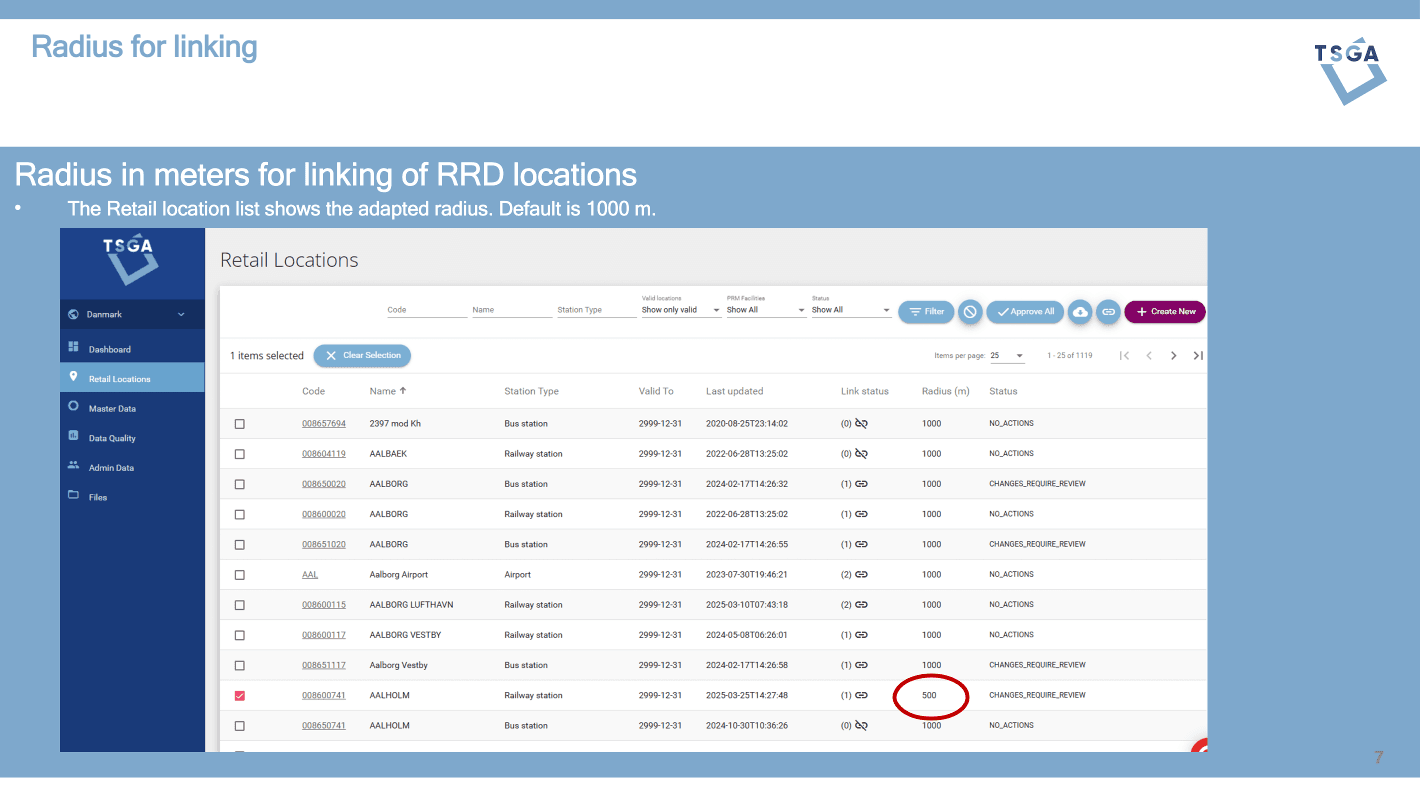The height and width of the screenshot is (799, 1420).
Task: Open Admin Data in sidebar
Action: pyautogui.click(x=132, y=467)
